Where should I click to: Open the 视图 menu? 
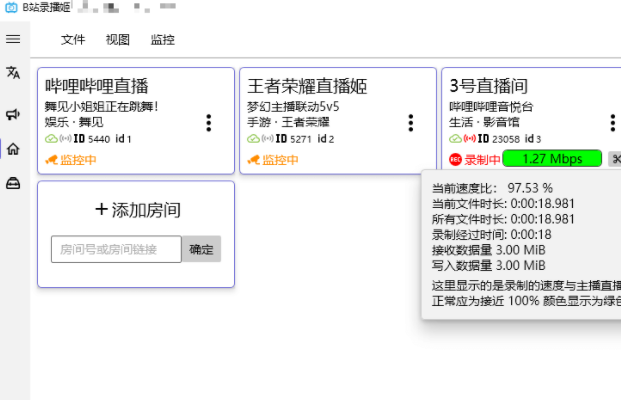click(118, 40)
